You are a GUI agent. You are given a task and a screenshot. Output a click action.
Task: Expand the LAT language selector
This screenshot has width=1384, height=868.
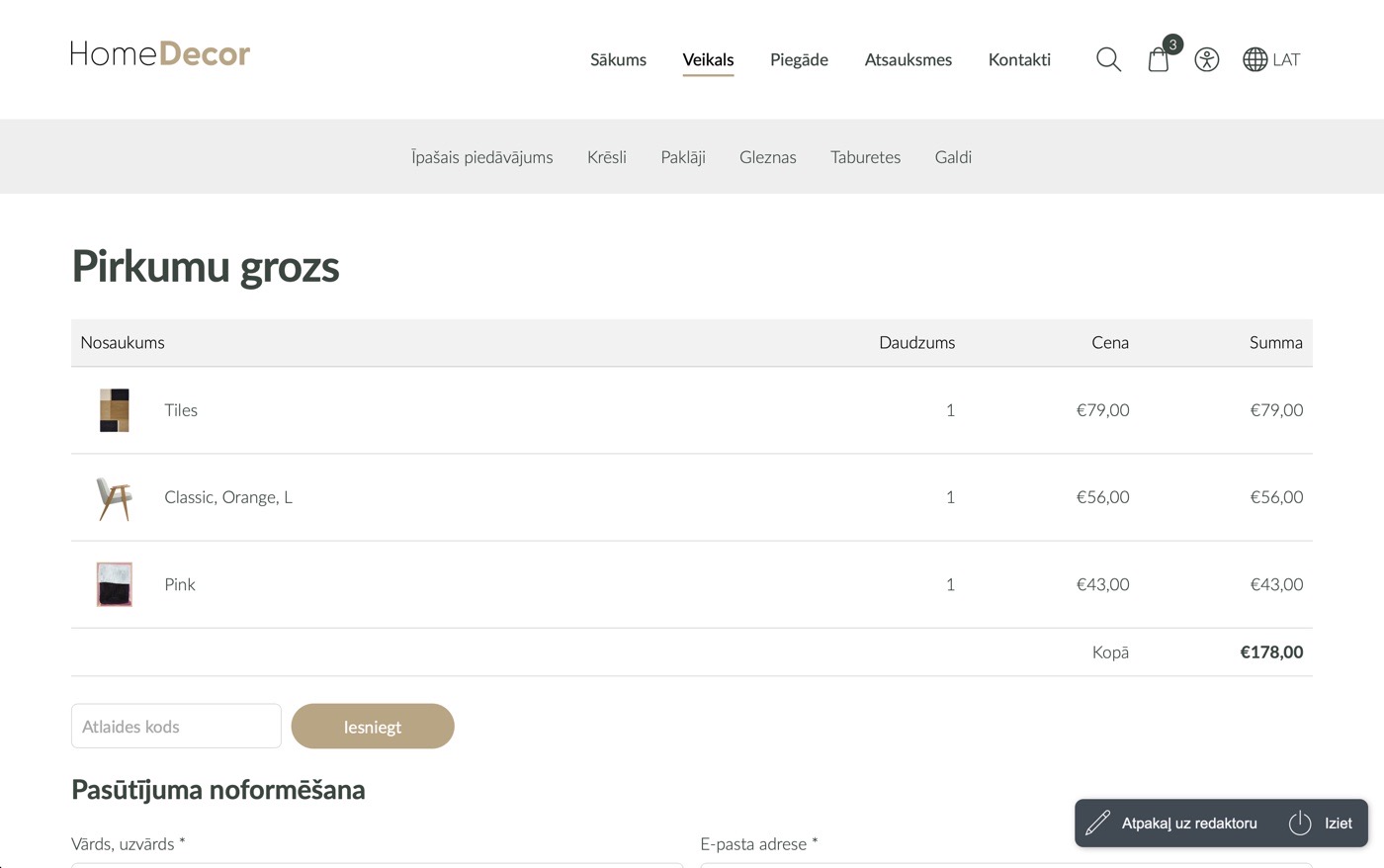coord(1286,59)
